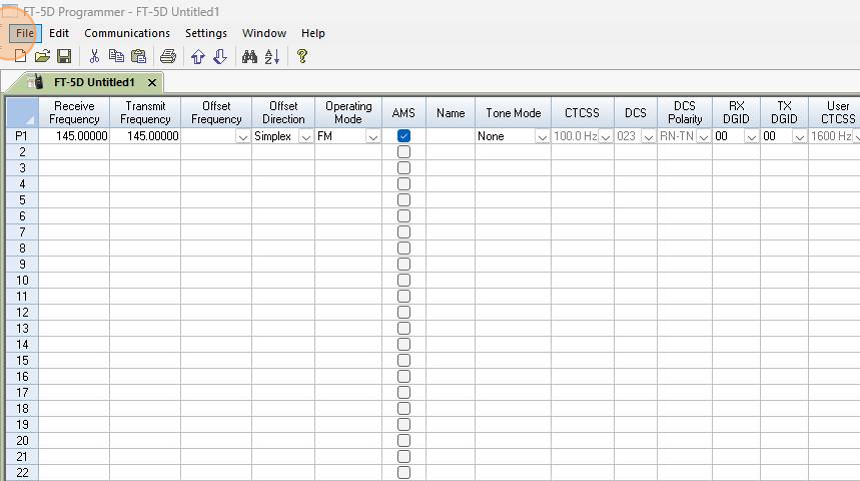The width and height of the screenshot is (860, 481).
Task: Click the Copy toolbar icon
Action: click(116, 56)
